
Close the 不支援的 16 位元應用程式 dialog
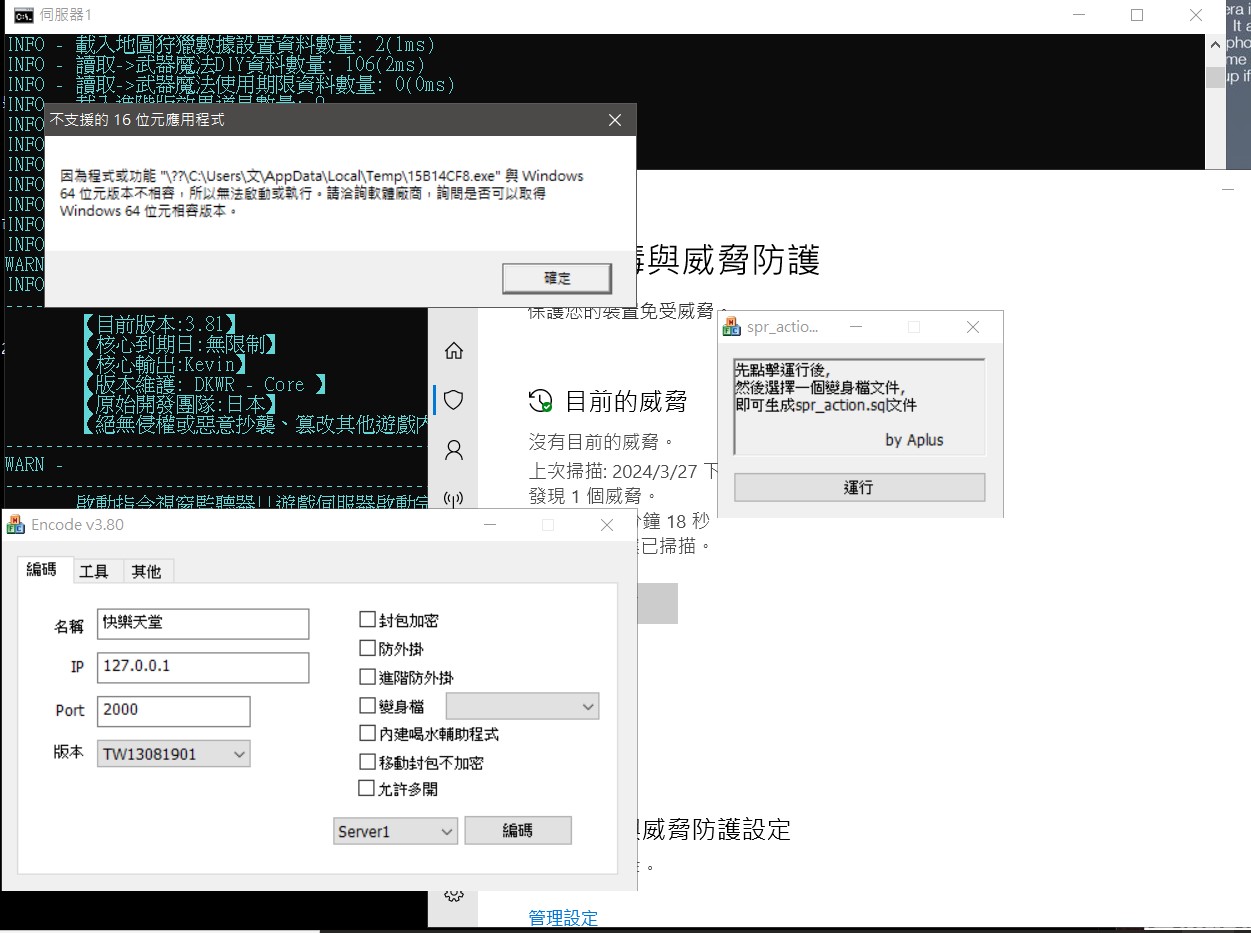[x=616, y=120]
